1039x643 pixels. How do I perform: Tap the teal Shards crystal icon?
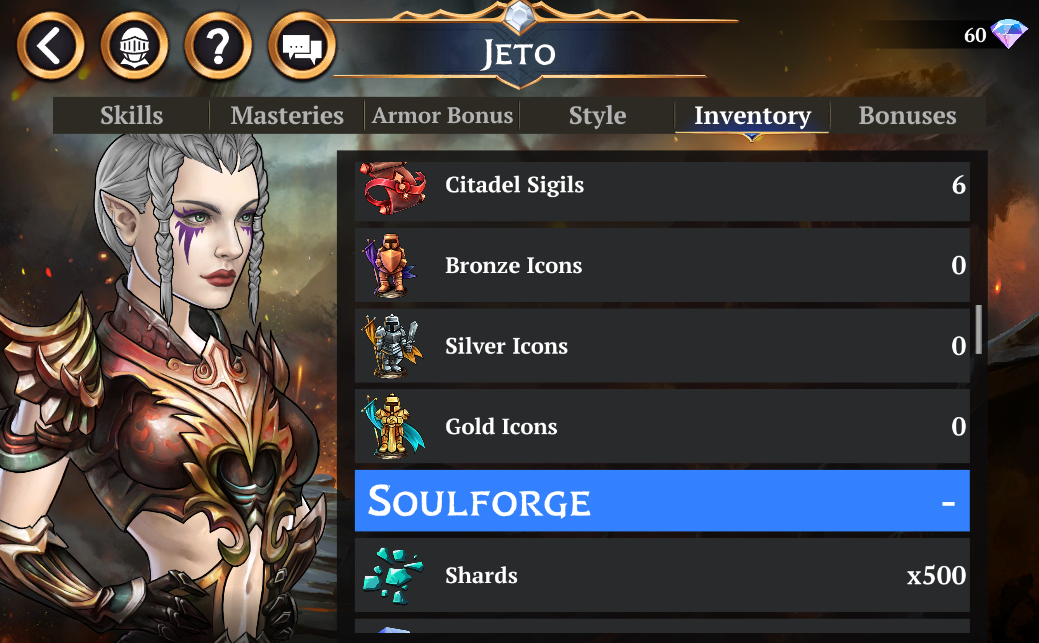393,575
